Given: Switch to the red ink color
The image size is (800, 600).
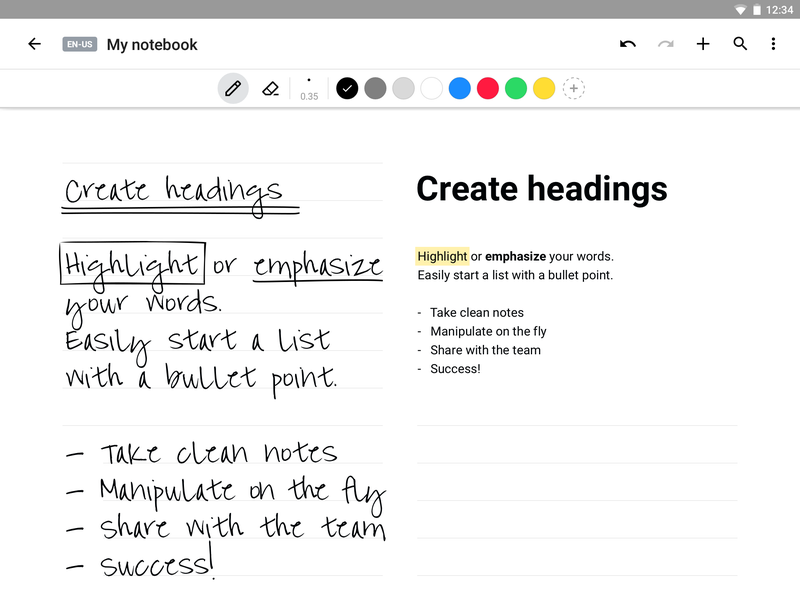Looking at the screenshot, I should 488,88.
